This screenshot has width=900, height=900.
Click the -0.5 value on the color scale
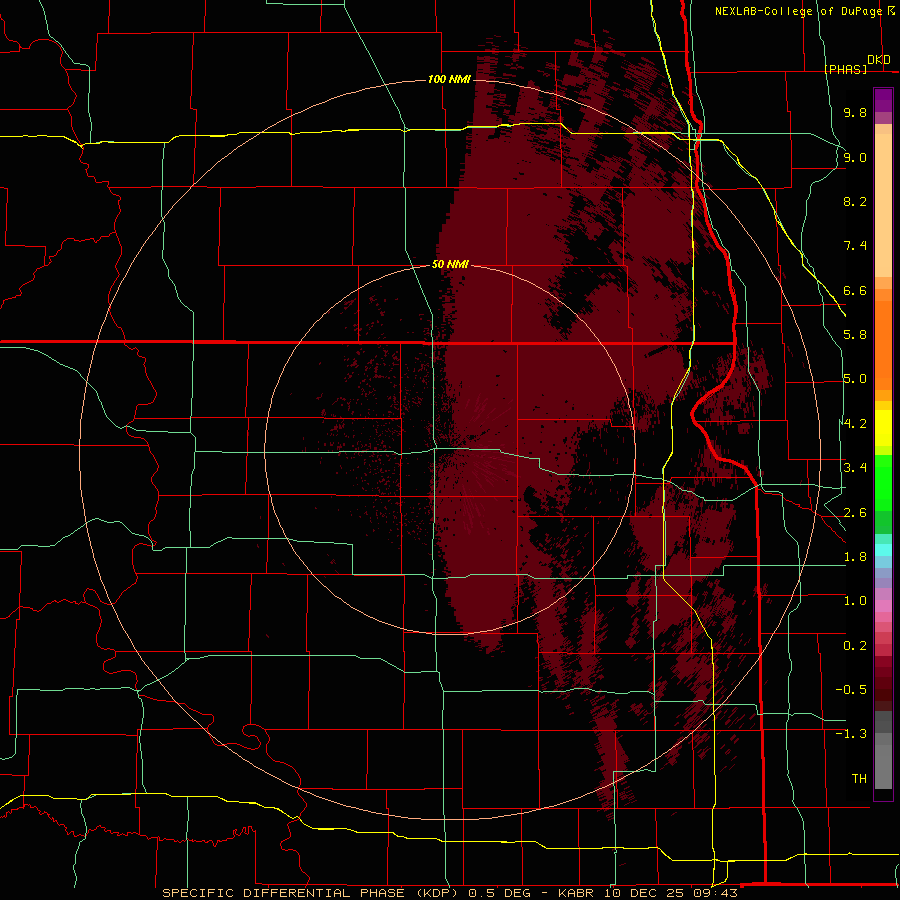click(851, 690)
